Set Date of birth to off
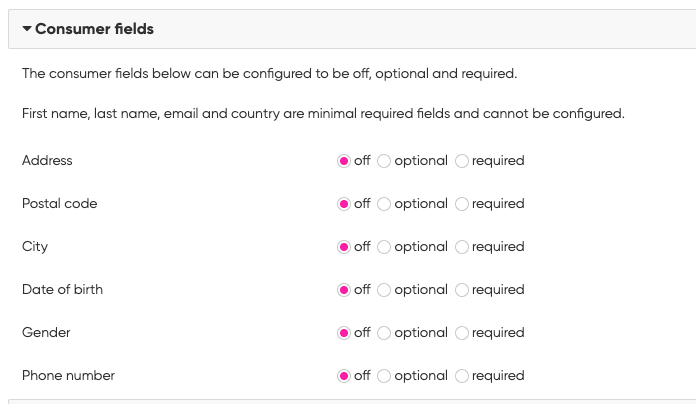Screen dimensions: 696x404 coord(344,290)
